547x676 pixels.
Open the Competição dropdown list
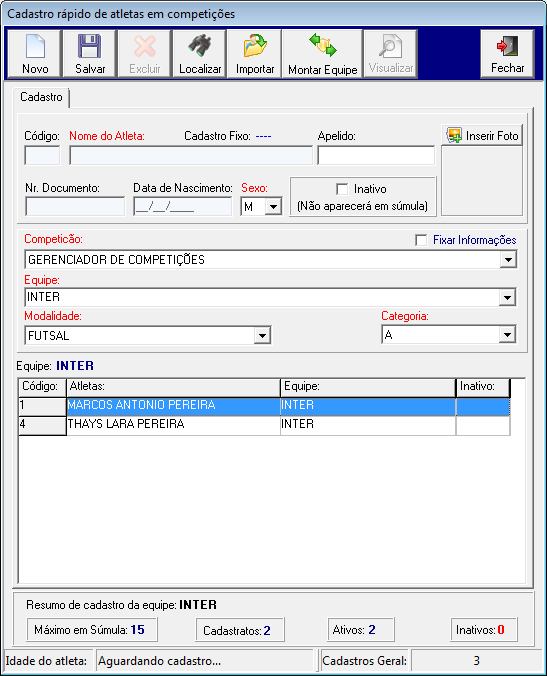(508, 260)
